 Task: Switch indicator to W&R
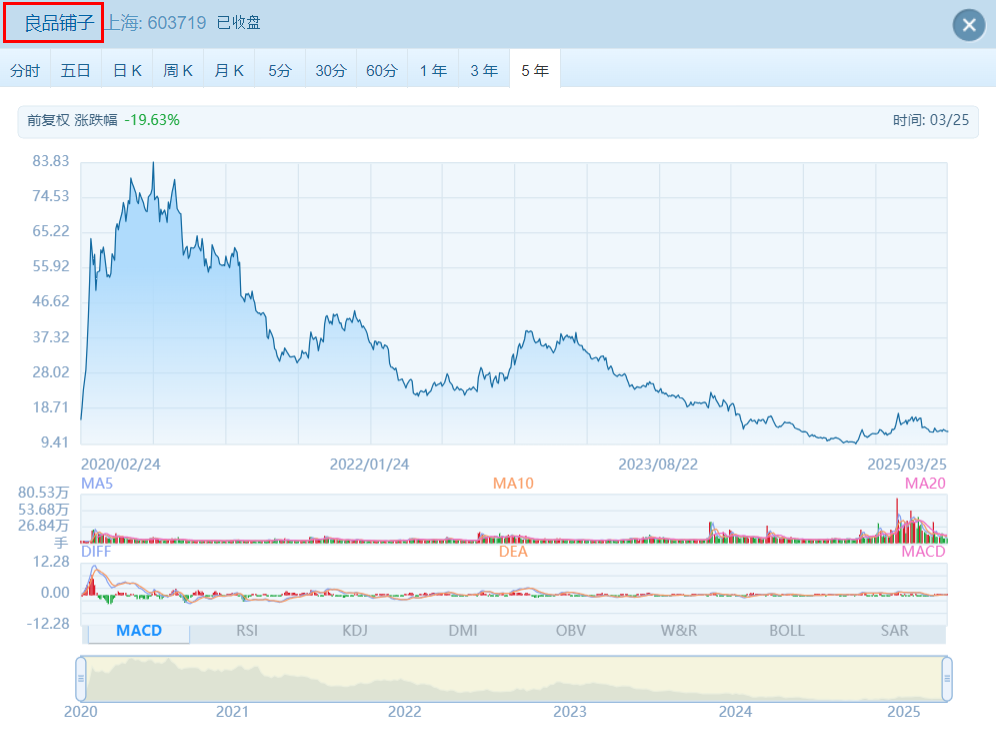click(678, 631)
